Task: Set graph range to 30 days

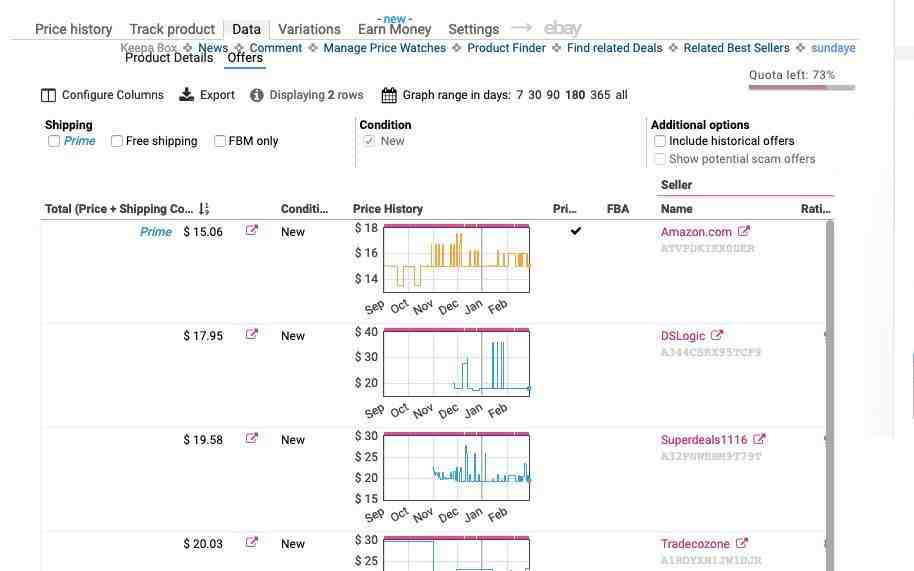Action: 535,95
